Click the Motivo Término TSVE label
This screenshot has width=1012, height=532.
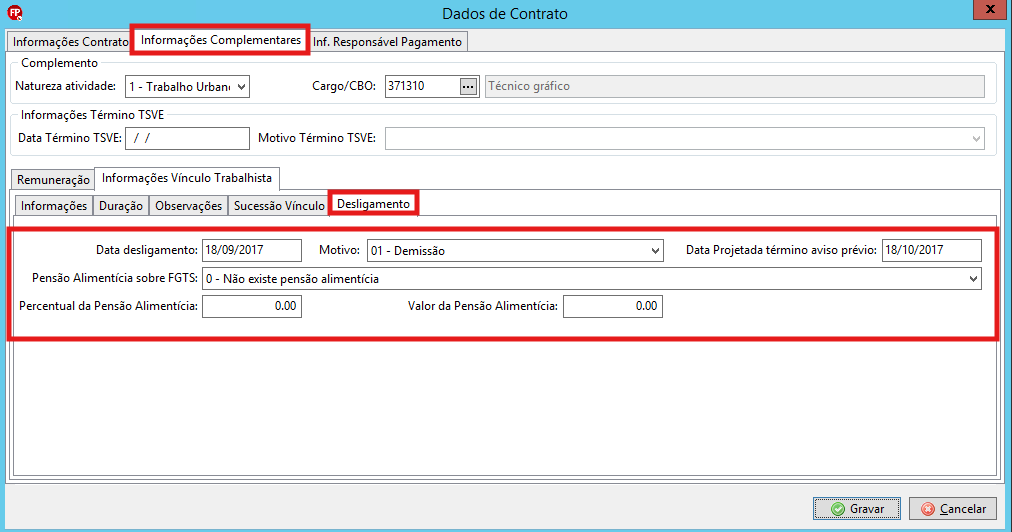[x=317, y=138]
